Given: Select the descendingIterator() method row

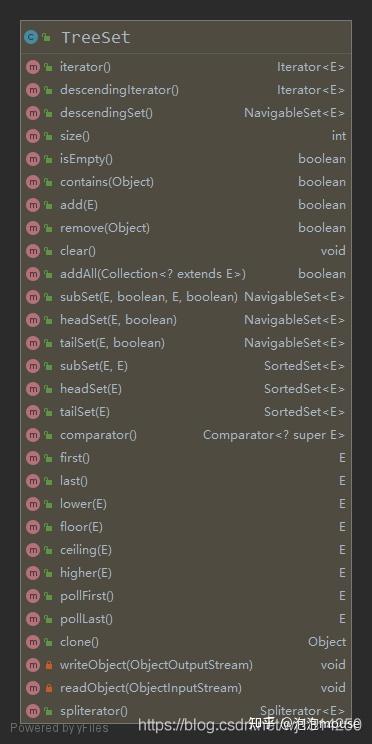Looking at the screenshot, I should pyautogui.click(x=186, y=90).
